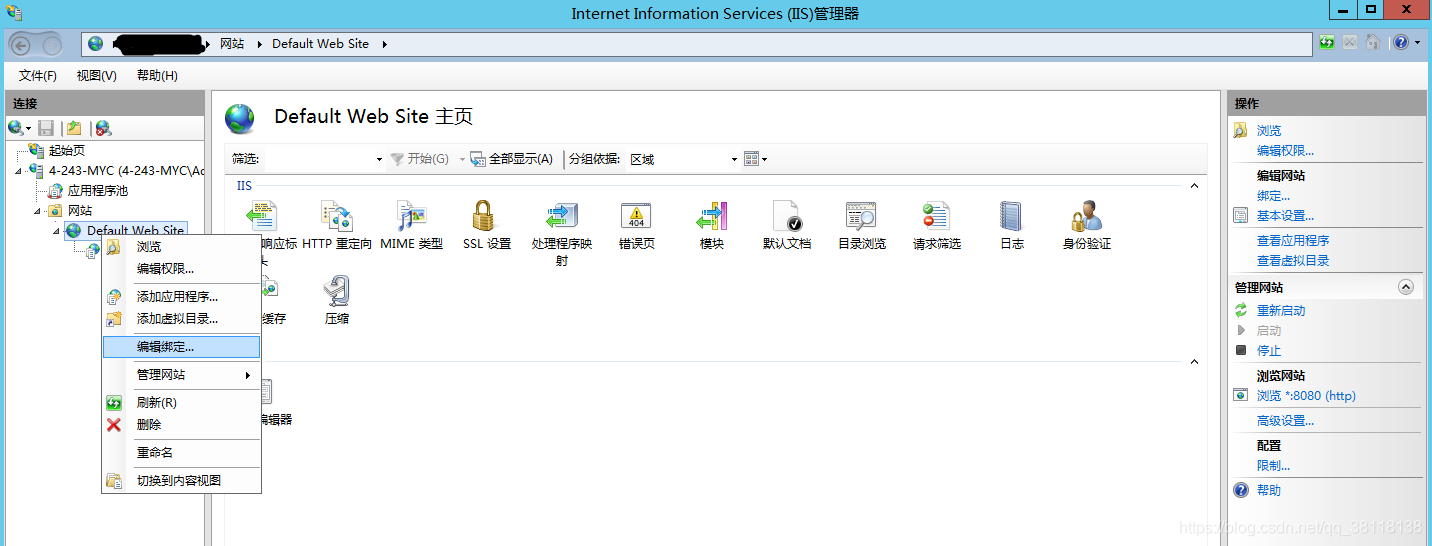Choose 切换到内容视图 in the context menu
Screen dimensions: 1432x546
pyautogui.click(x=181, y=481)
